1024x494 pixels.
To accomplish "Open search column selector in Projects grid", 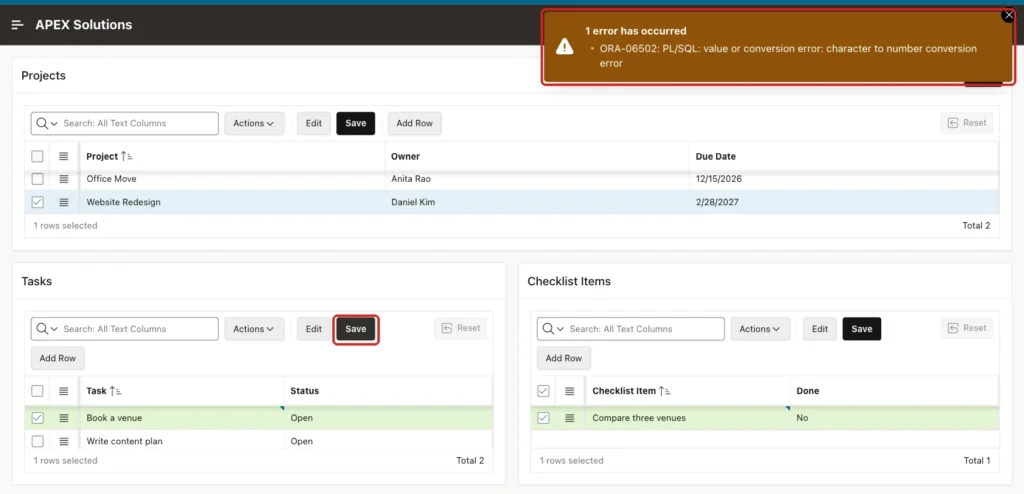I will click(x=46, y=124).
